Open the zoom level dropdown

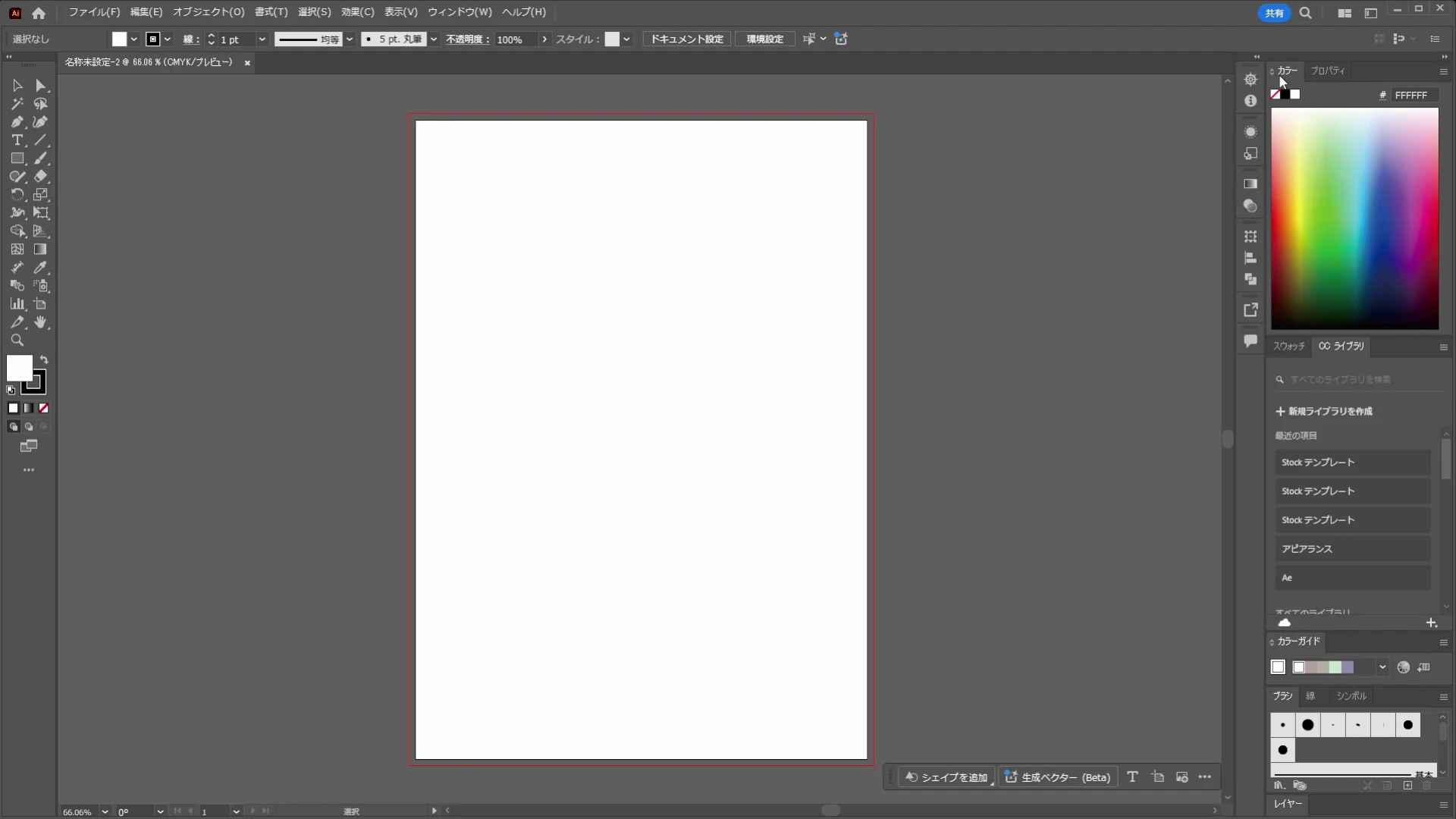click(105, 811)
